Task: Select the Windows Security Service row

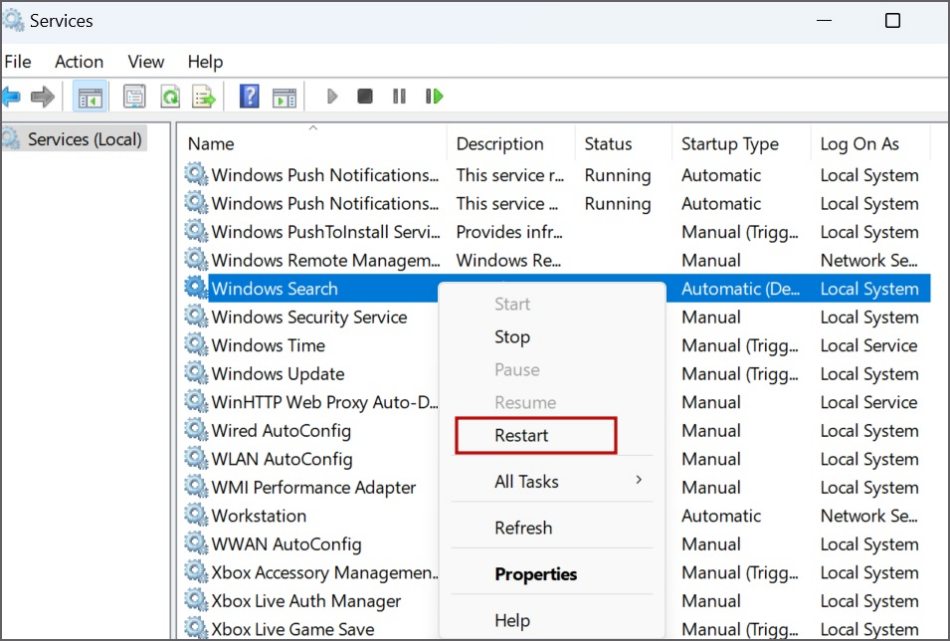Action: 309,317
